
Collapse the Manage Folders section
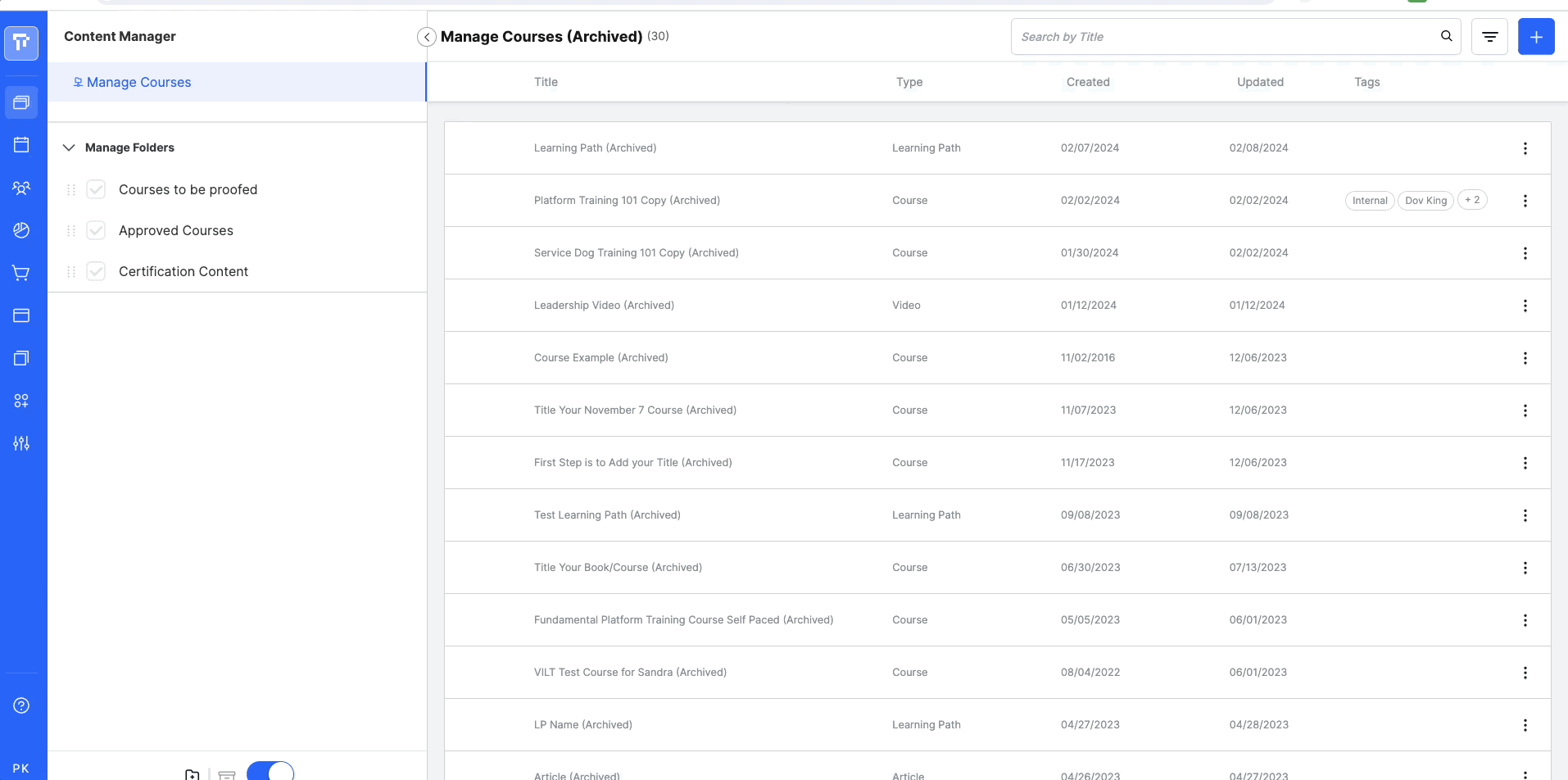(x=69, y=147)
